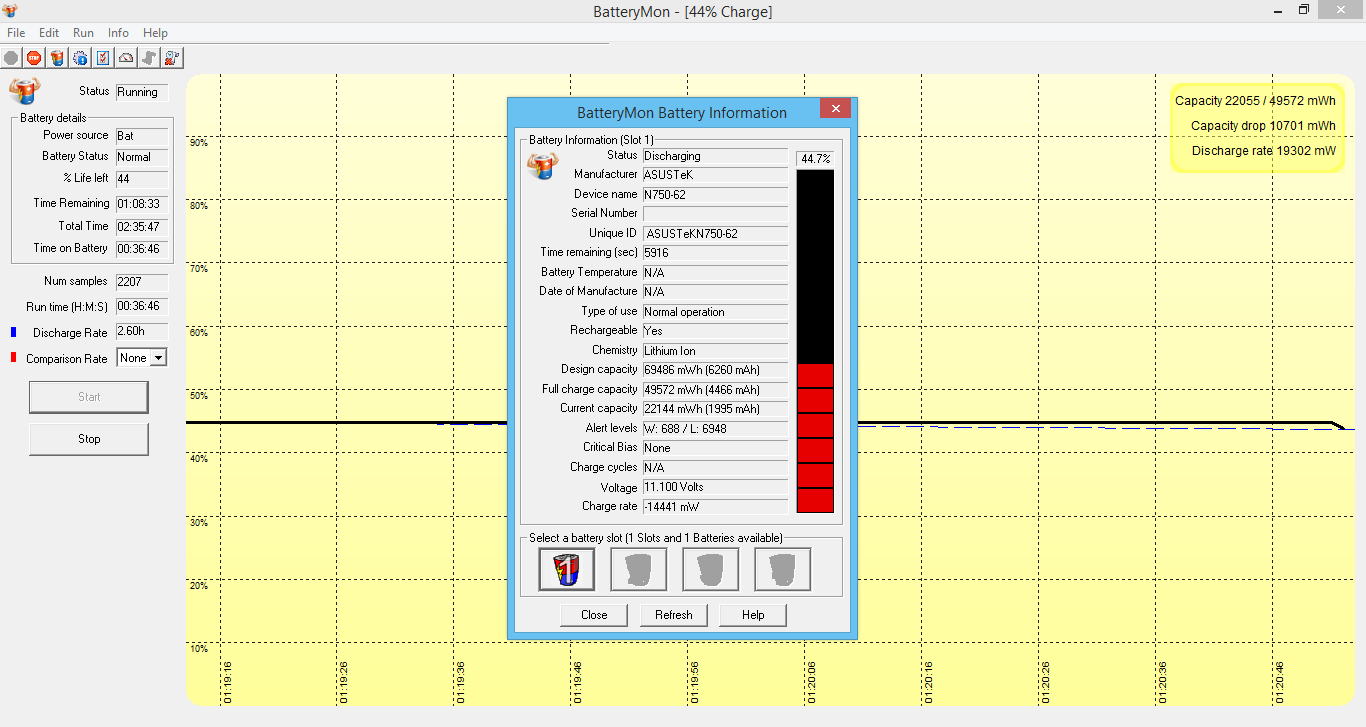Screen dimensions: 1366x727
Task: Click the Total Time value 02:35:47
Action: point(142,227)
